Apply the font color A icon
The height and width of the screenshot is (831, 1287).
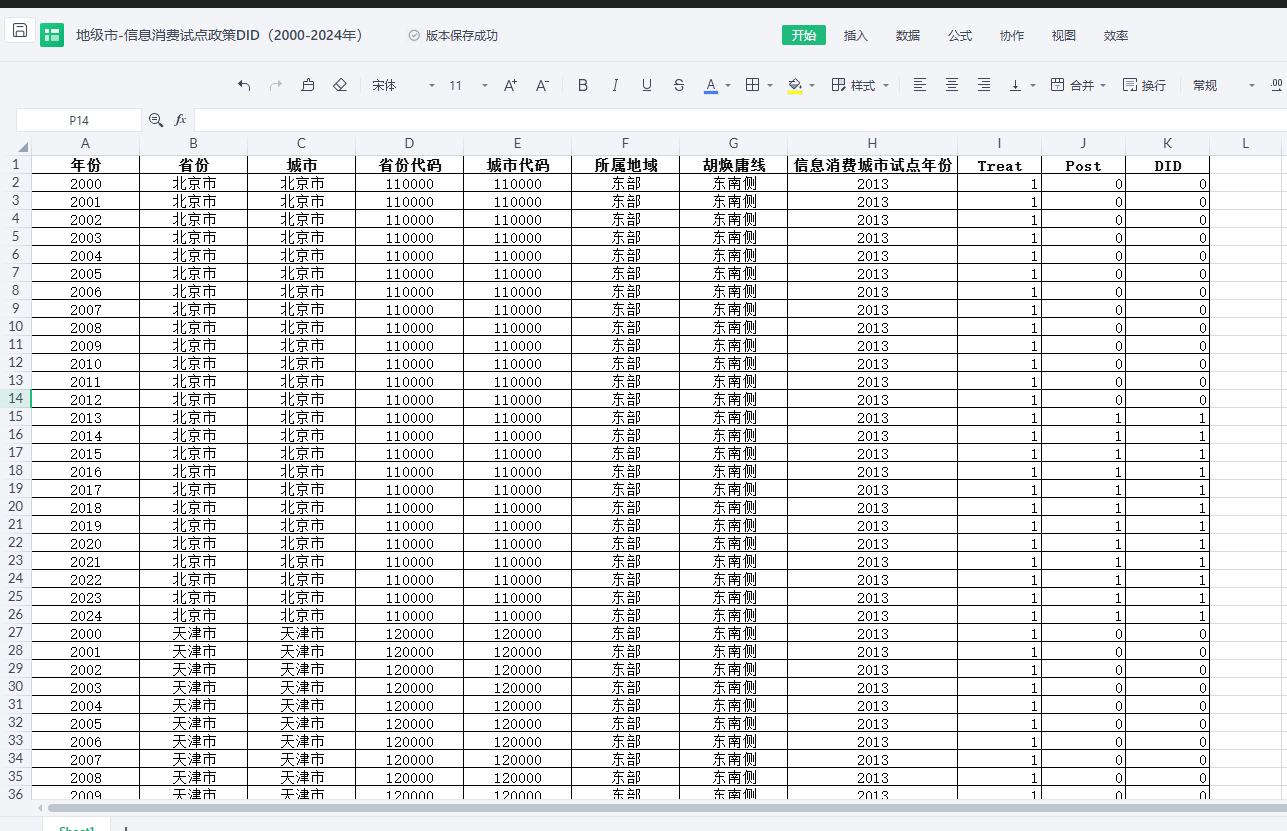(711, 86)
